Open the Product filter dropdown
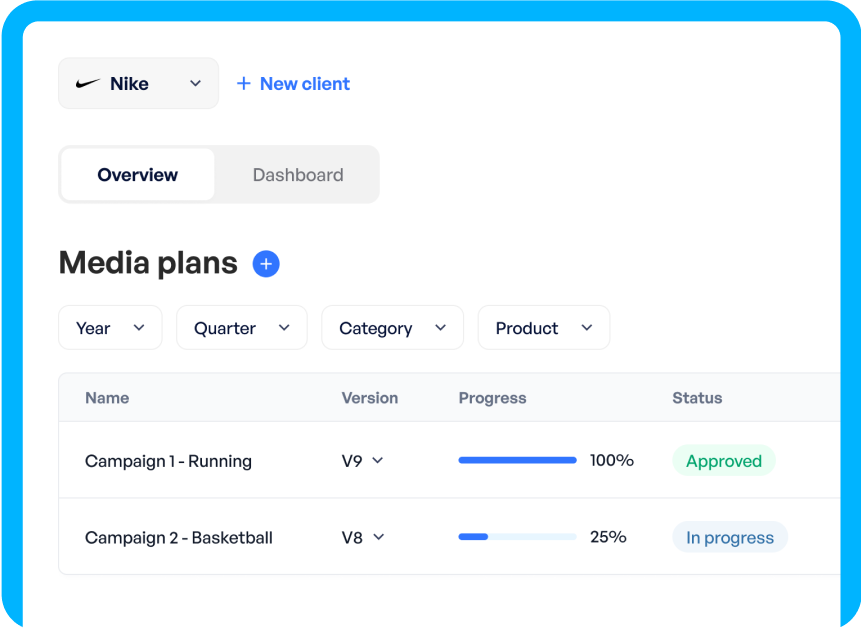The width and height of the screenshot is (861, 631). pos(543,328)
